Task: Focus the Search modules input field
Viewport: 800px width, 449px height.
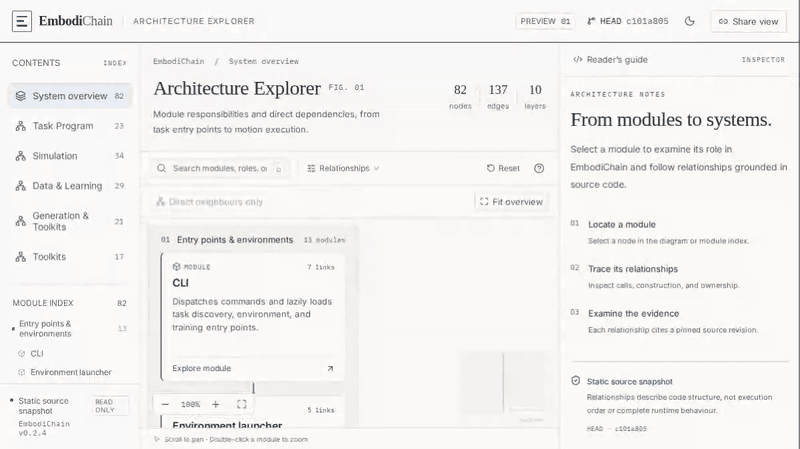Action: (x=220, y=168)
